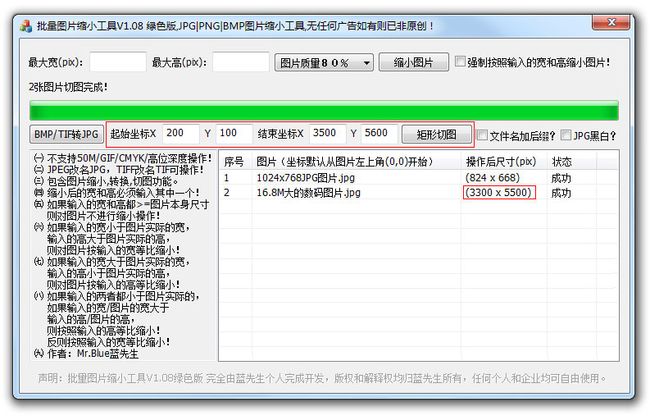Image resolution: width=650 pixels, height=420 pixels.
Task: Click the BMP/TIF转JPG button
Action: tap(66, 134)
